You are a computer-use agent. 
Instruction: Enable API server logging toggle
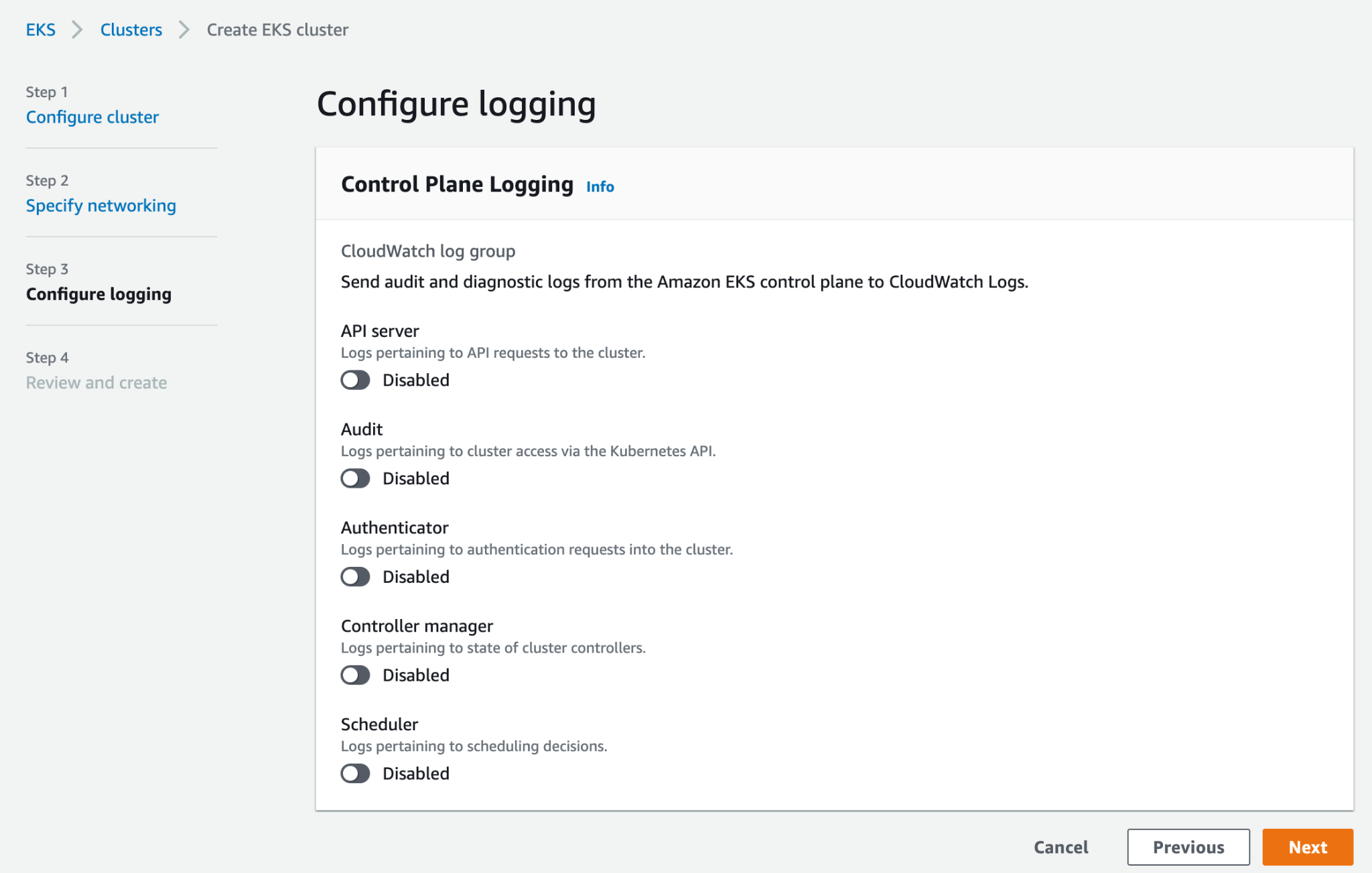355,380
